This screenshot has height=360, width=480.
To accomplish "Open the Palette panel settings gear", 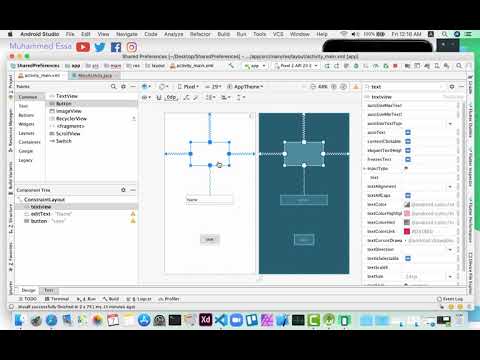I will (x=123, y=87).
